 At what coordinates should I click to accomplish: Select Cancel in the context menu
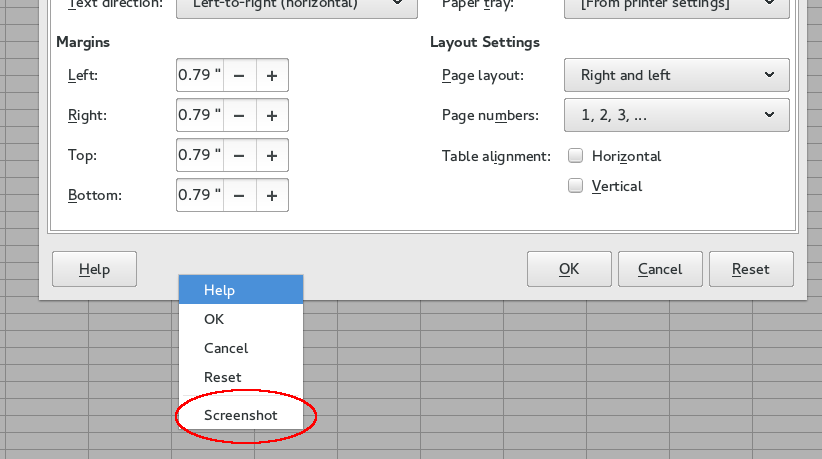[226, 348]
